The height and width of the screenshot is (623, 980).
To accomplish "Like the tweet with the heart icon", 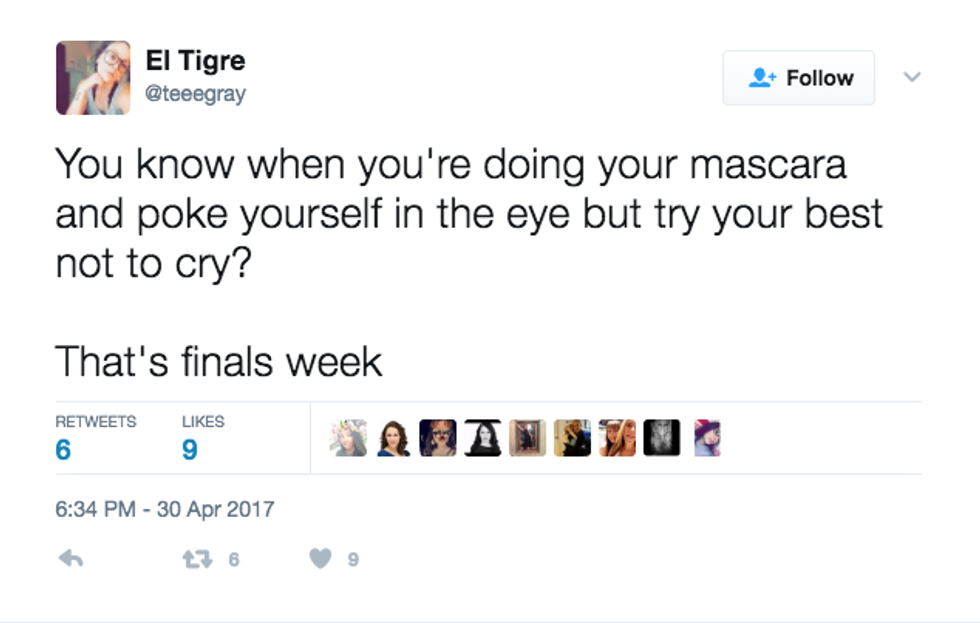I will (319, 560).
